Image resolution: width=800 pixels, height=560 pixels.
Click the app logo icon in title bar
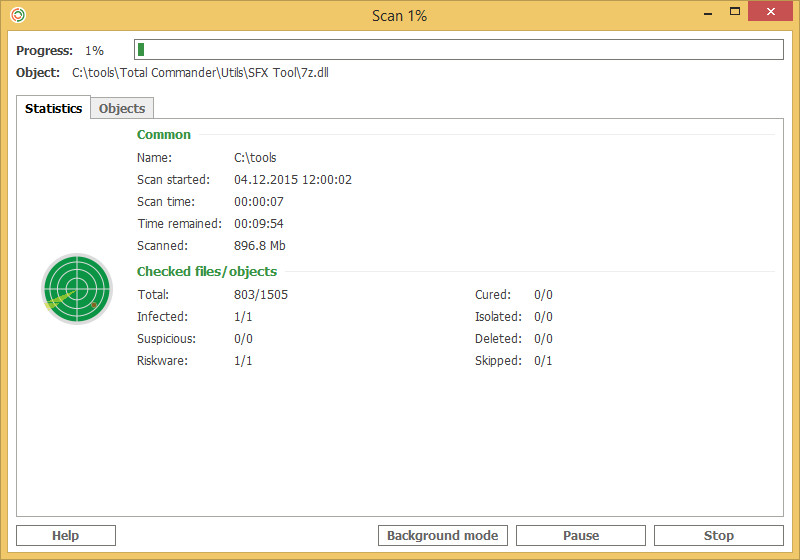tap(18, 15)
